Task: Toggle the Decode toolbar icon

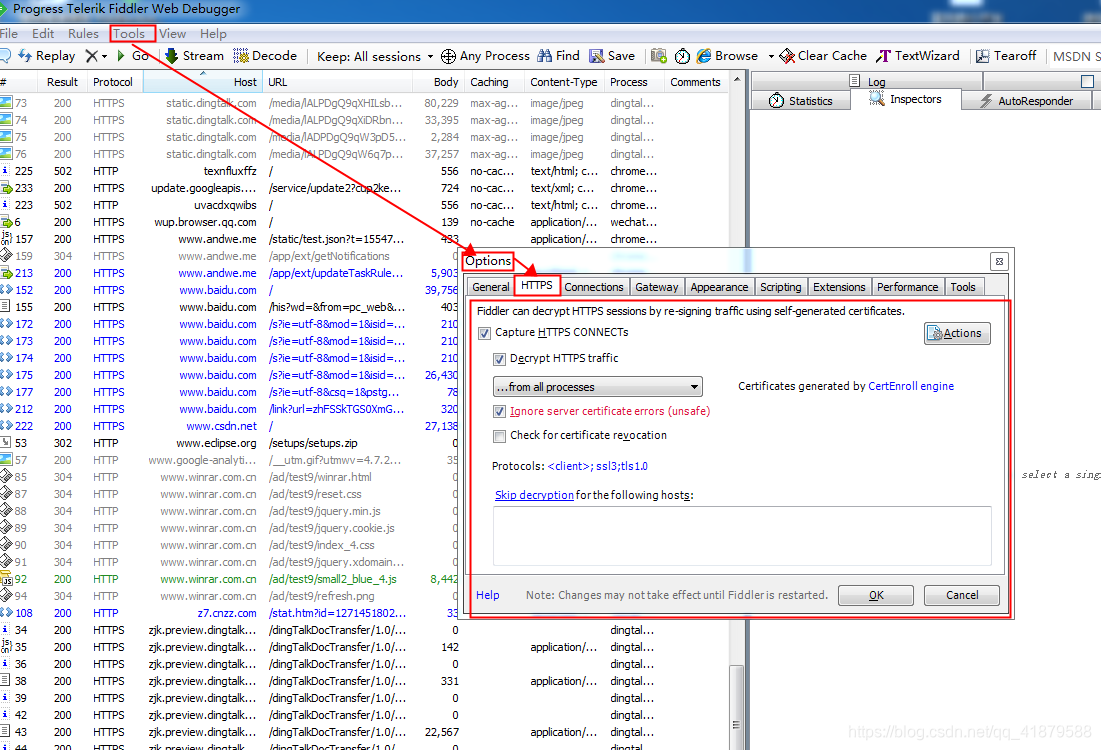Action: 241,55
